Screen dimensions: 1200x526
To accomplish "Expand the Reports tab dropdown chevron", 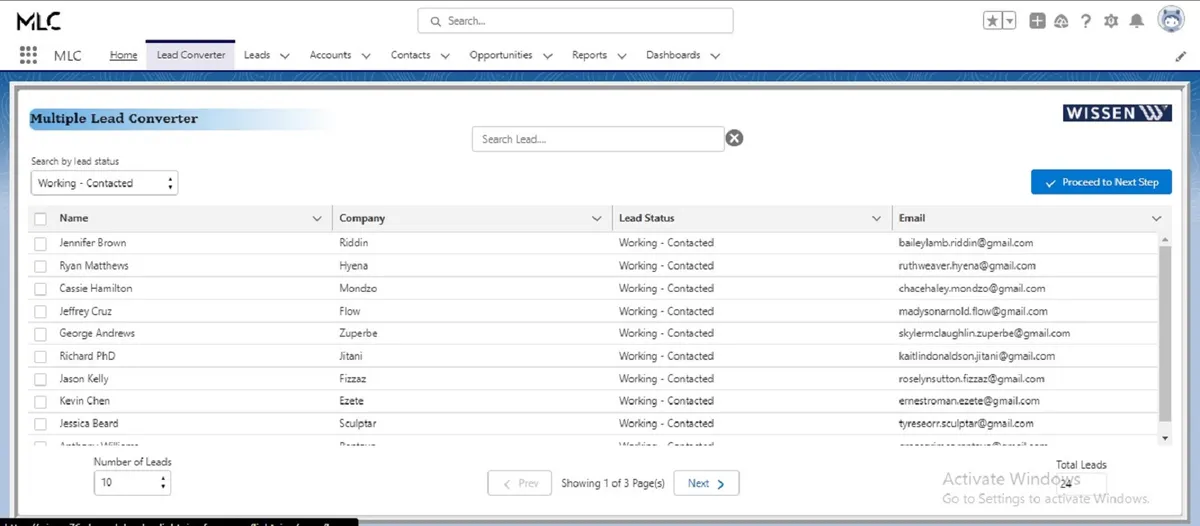I will point(622,56).
